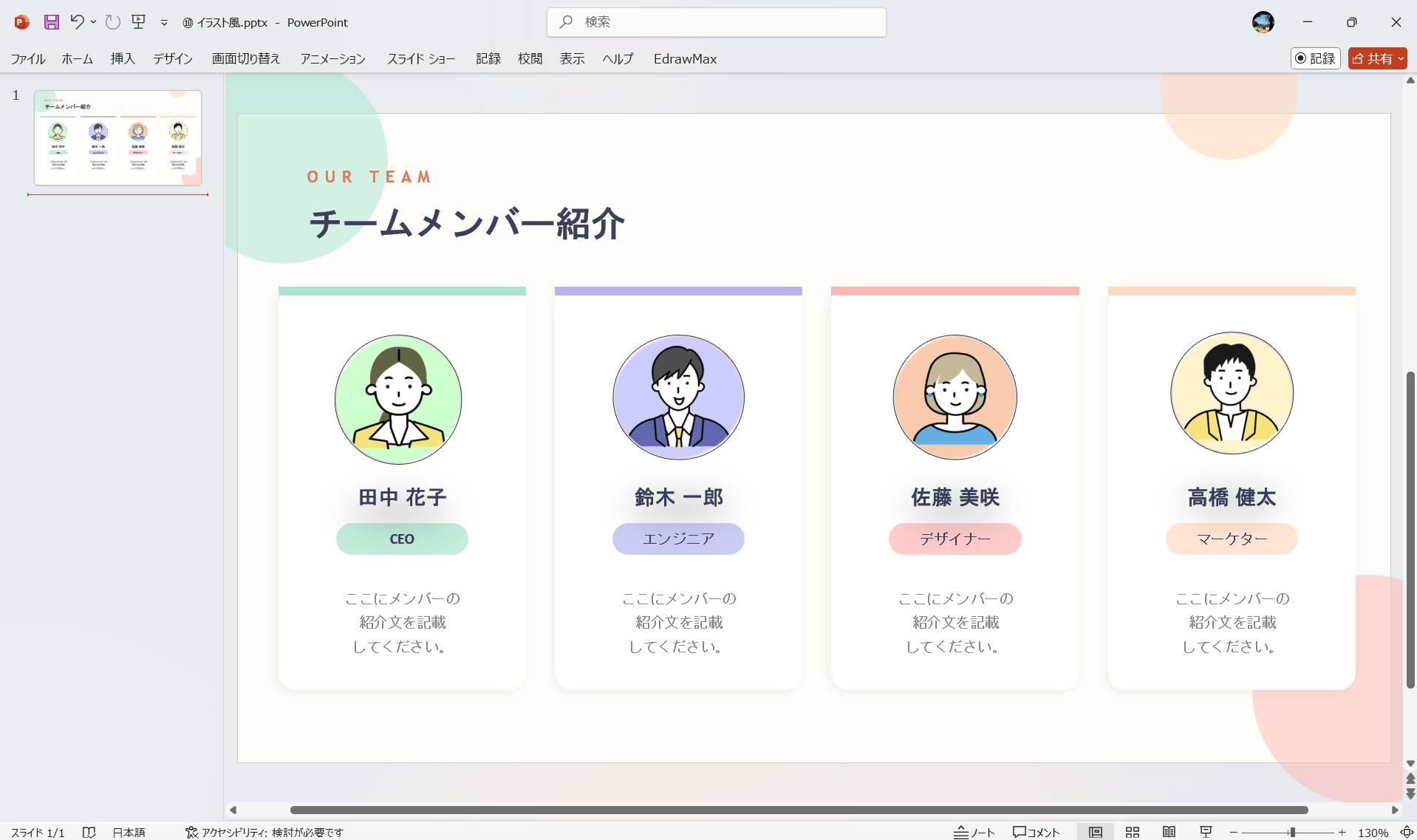1417x840 pixels.
Task: Switch to Slide Sorter view in status bar
Action: tap(1133, 832)
